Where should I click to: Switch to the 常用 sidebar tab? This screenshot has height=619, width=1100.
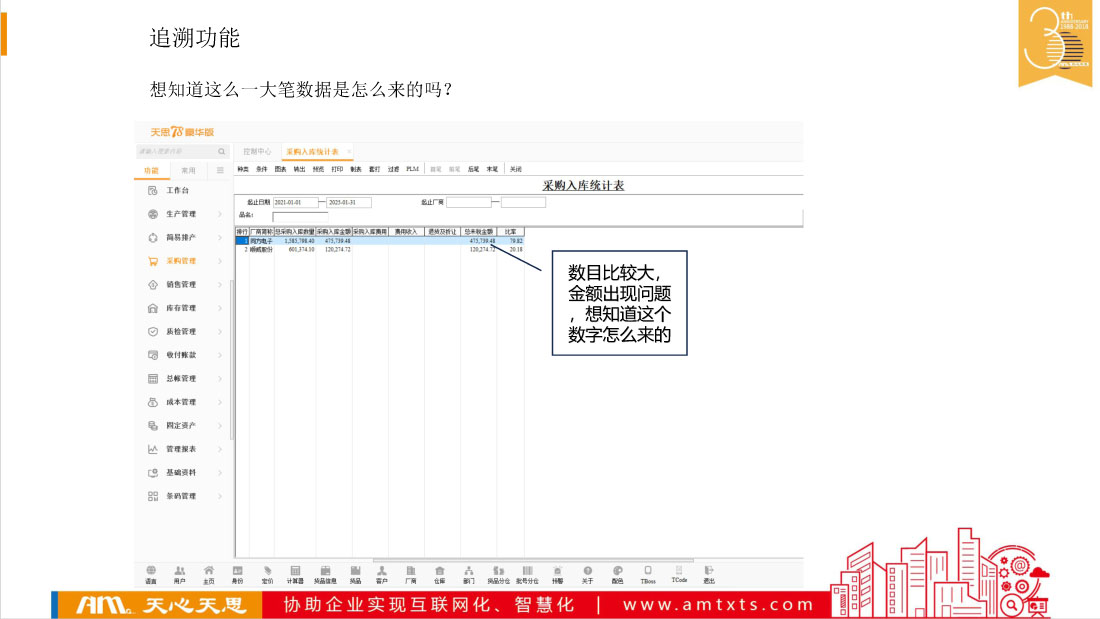pyautogui.click(x=188, y=170)
